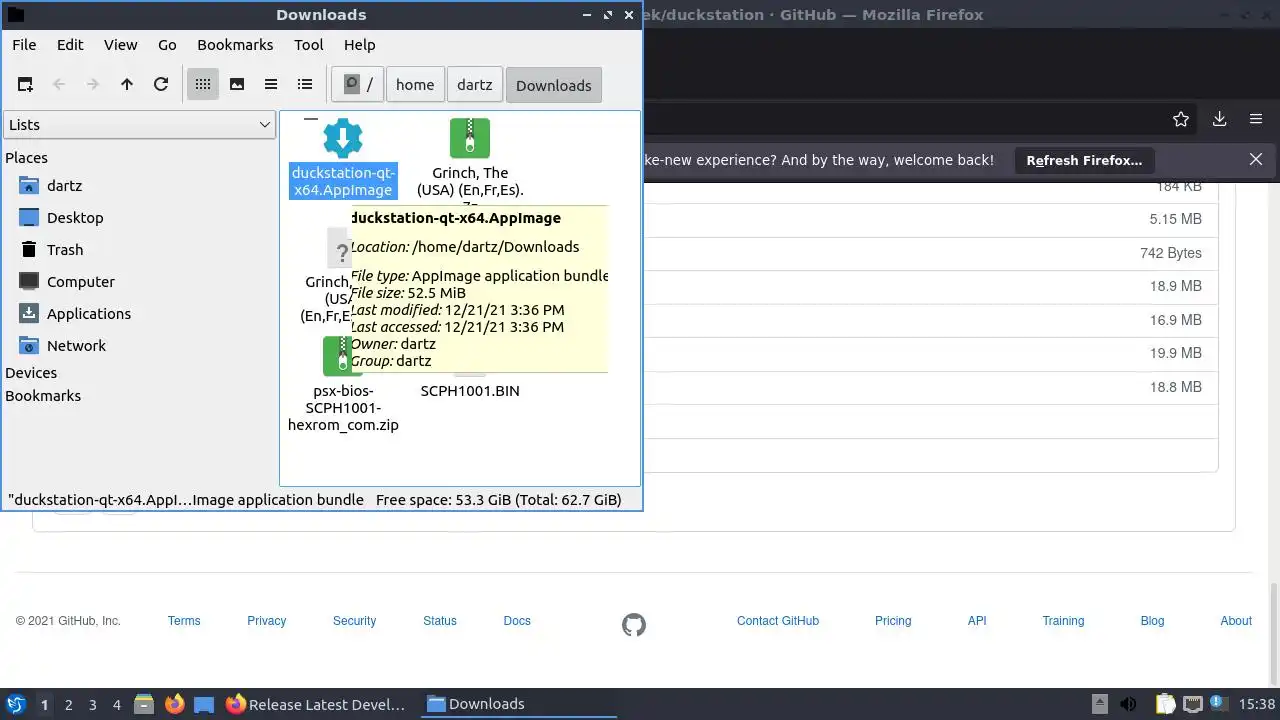Open Contact GitHub footer link
The height and width of the screenshot is (720, 1280).
[x=778, y=621]
